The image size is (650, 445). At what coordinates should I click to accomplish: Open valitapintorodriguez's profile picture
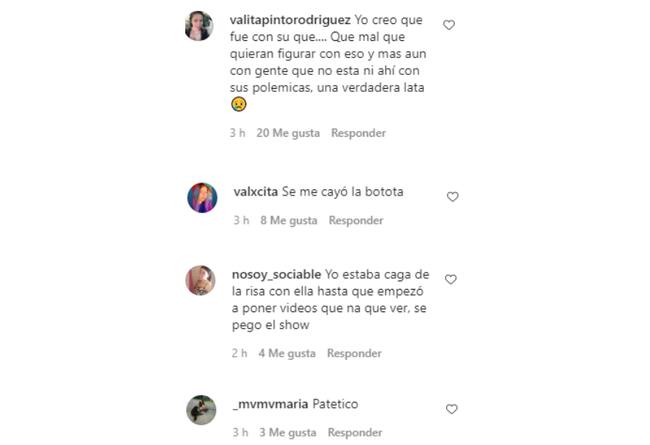point(199,26)
